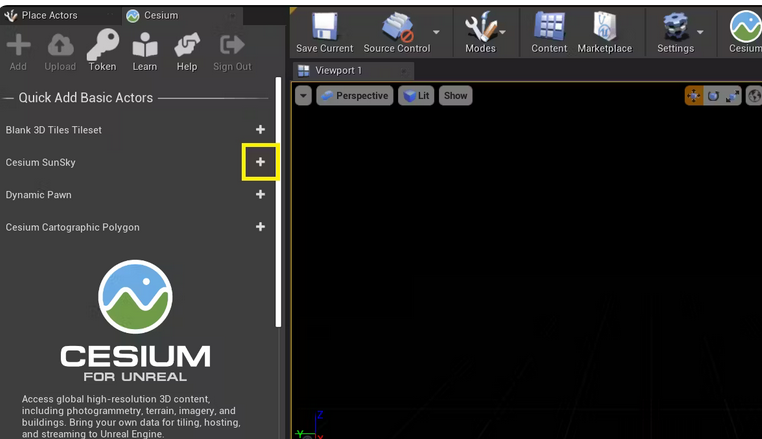
Task: Add Cesium SunSky with plus button
Action: (x=260, y=162)
